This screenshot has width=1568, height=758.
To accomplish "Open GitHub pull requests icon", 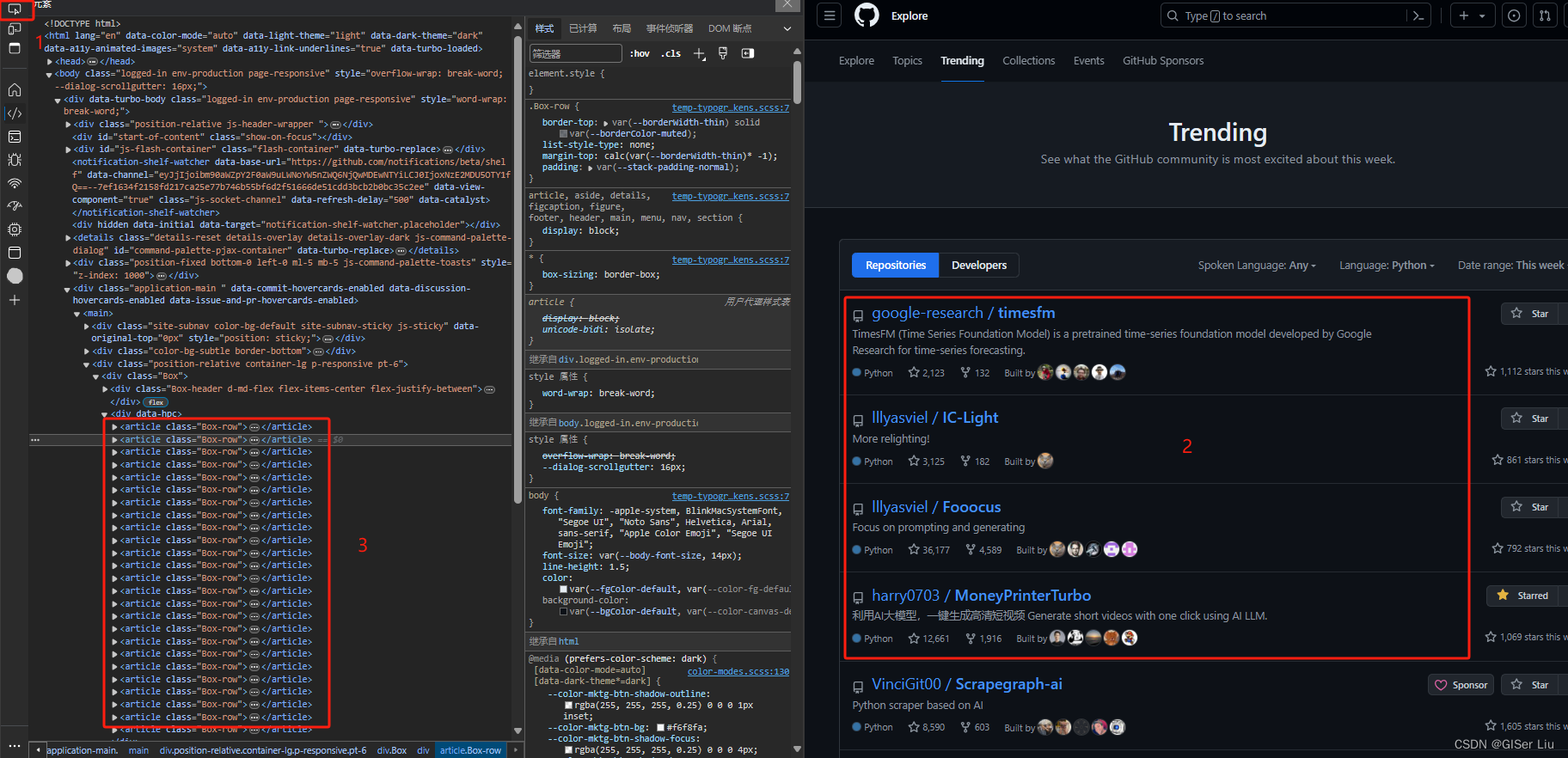I will click(1545, 15).
